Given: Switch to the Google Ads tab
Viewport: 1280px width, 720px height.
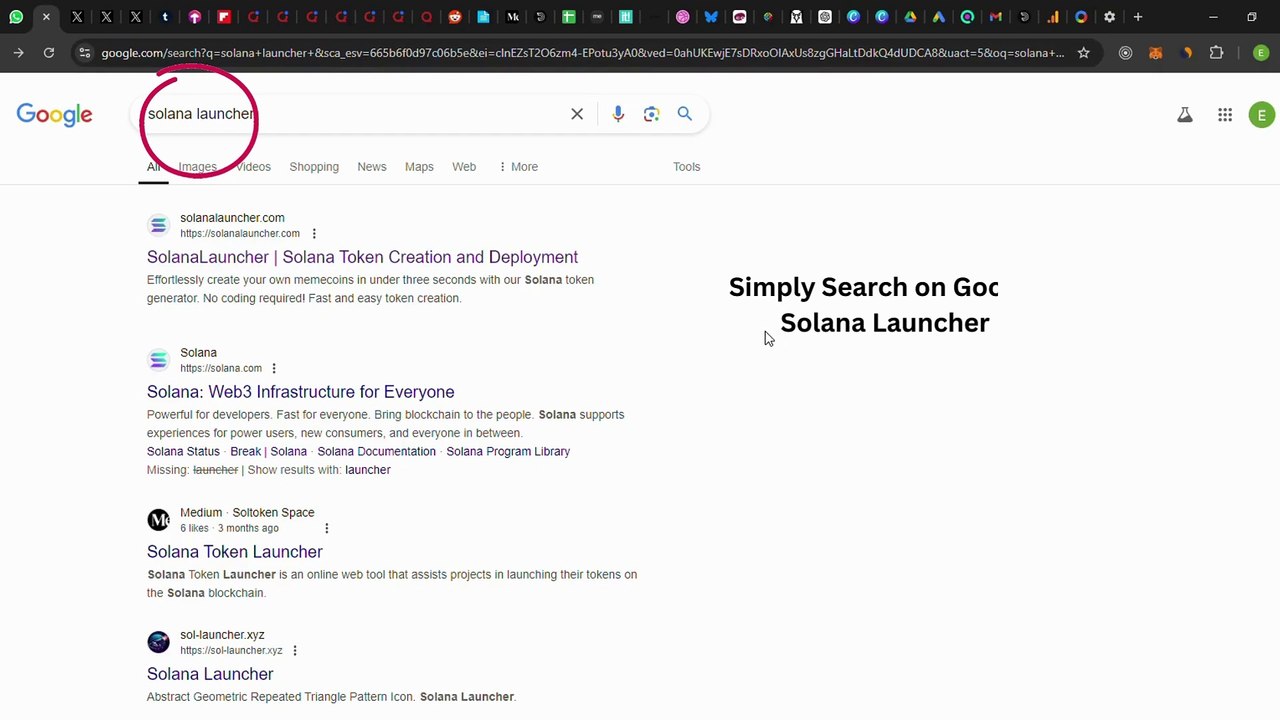Looking at the screenshot, I should coord(939,17).
